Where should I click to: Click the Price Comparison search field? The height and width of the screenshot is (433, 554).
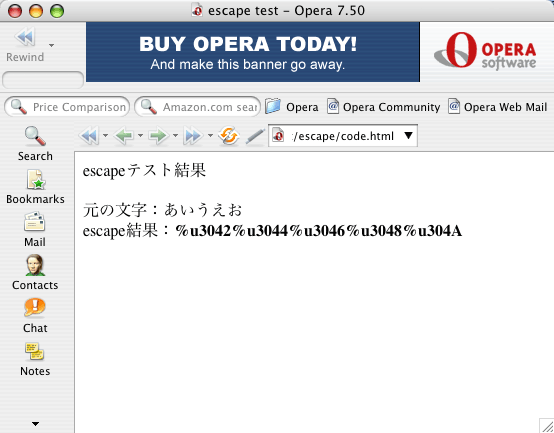pos(67,107)
